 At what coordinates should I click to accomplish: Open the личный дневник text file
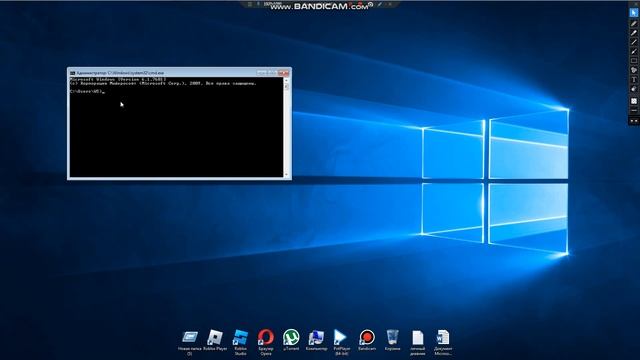point(418,342)
